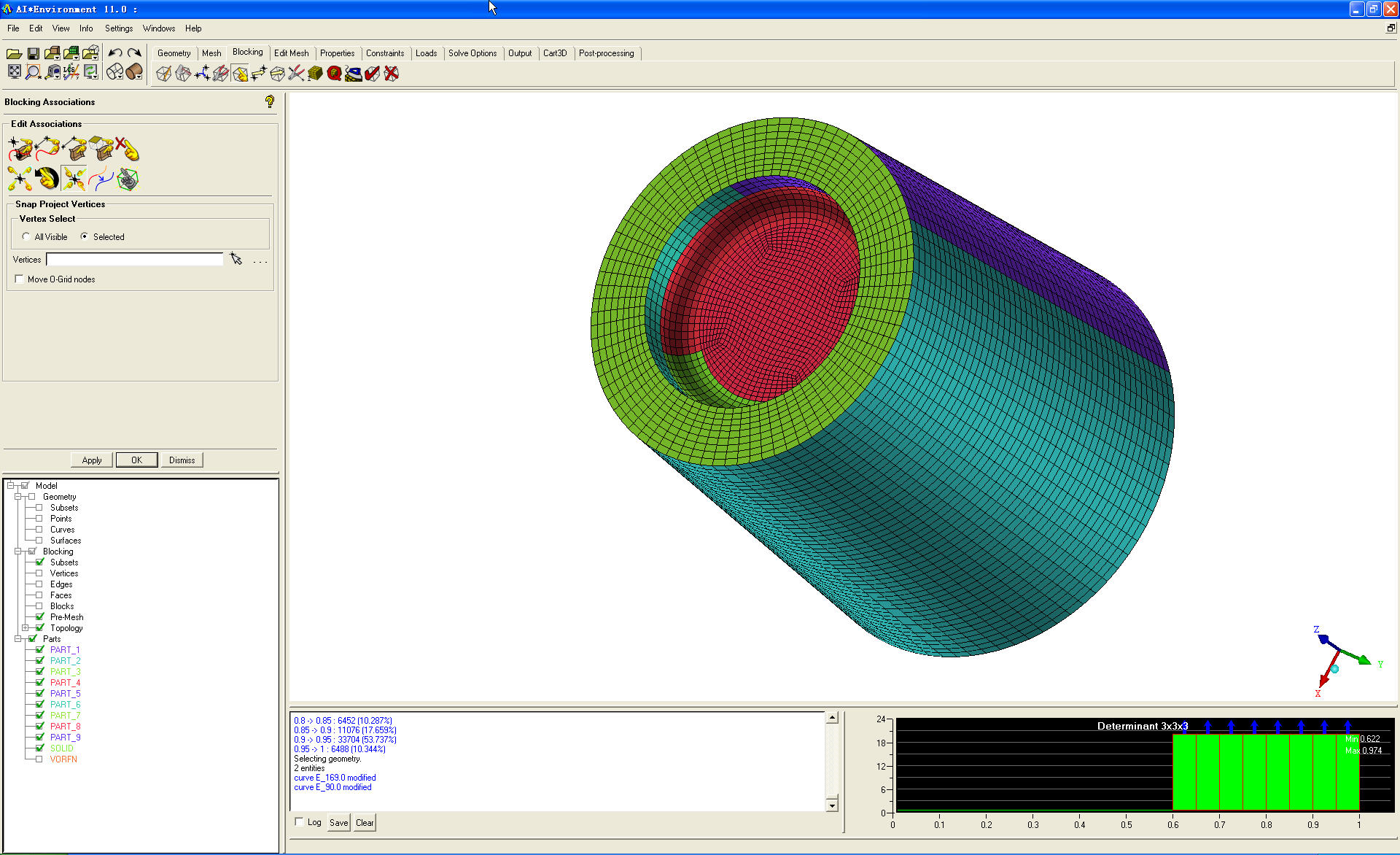This screenshot has height=855, width=1400.
Task: Click the Fit Window view icon
Action: 14,71
